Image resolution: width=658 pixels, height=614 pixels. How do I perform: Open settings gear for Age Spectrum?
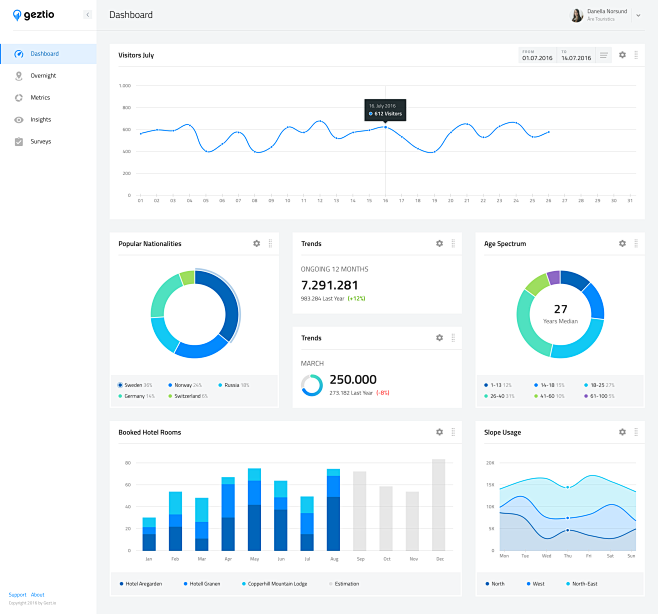tap(622, 243)
